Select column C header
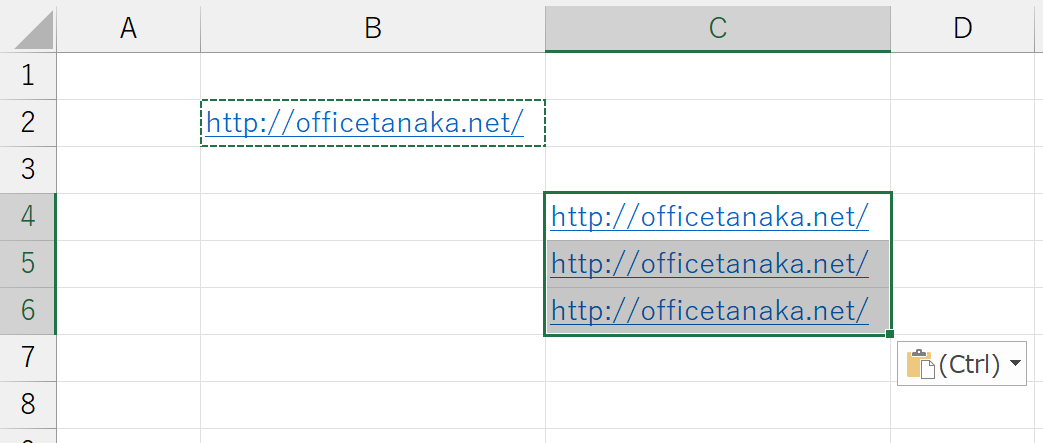The image size is (1043, 443). pyautogui.click(x=717, y=28)
